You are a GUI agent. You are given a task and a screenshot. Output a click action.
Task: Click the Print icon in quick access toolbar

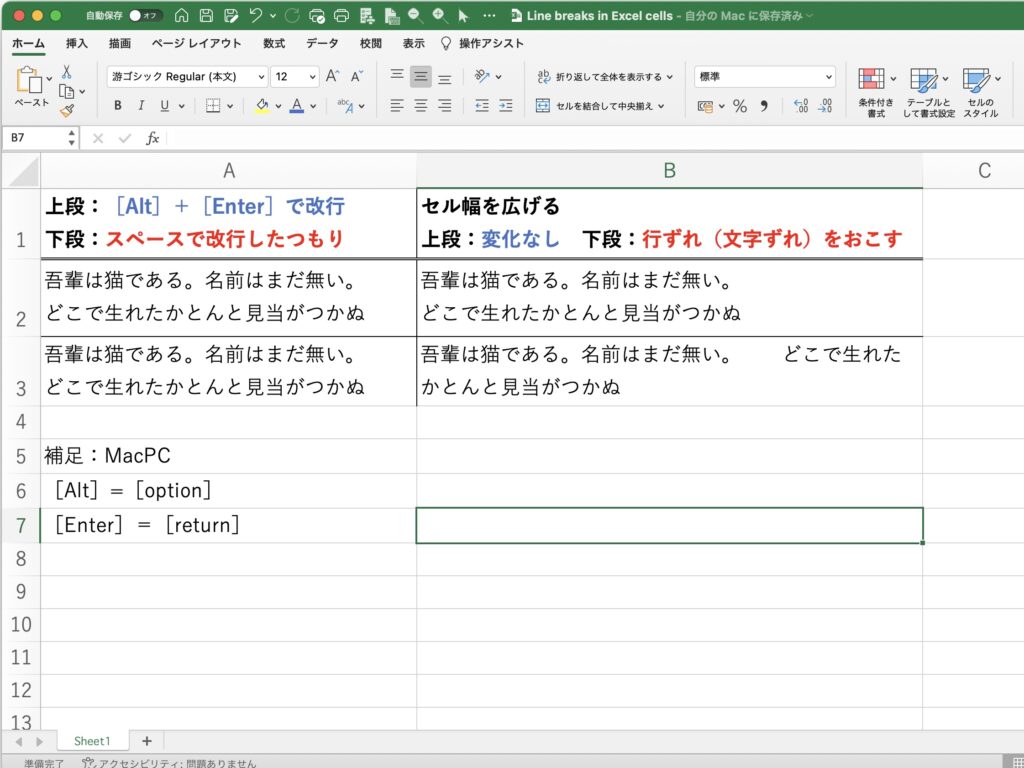[341, 16]
